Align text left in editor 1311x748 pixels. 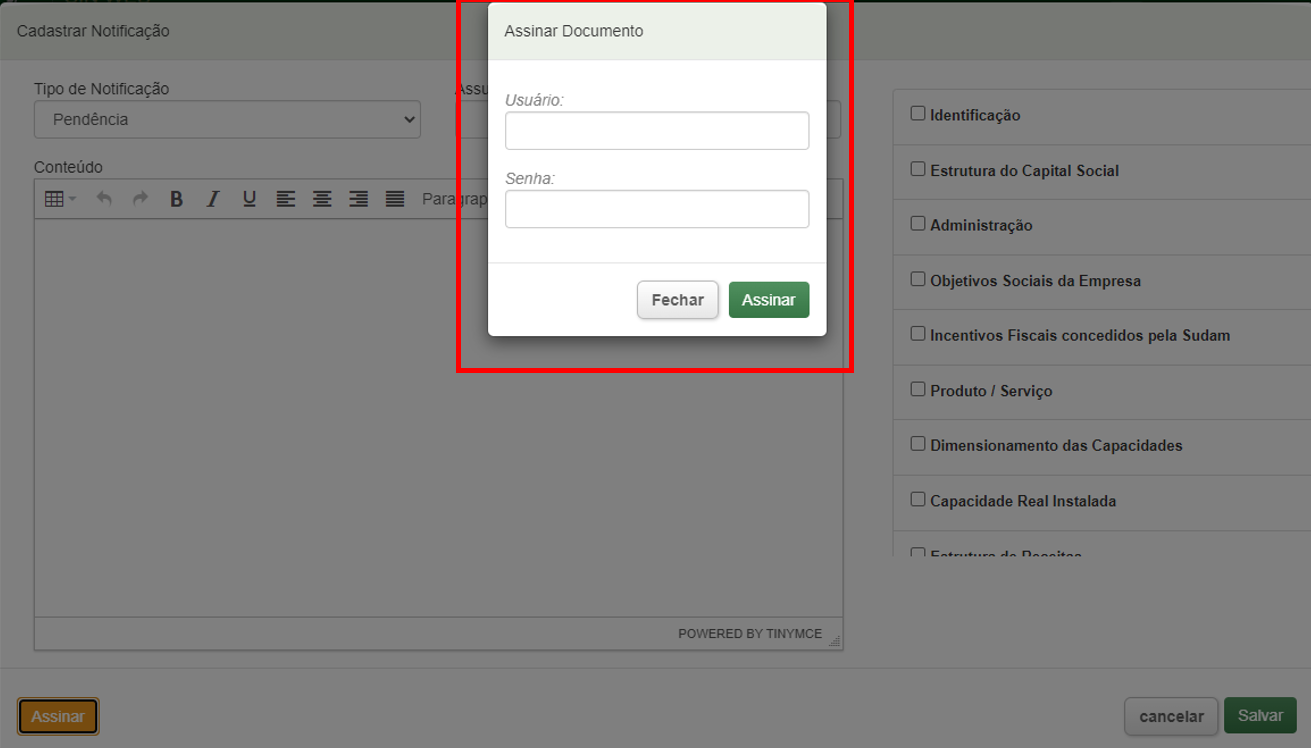pos(286,199)
